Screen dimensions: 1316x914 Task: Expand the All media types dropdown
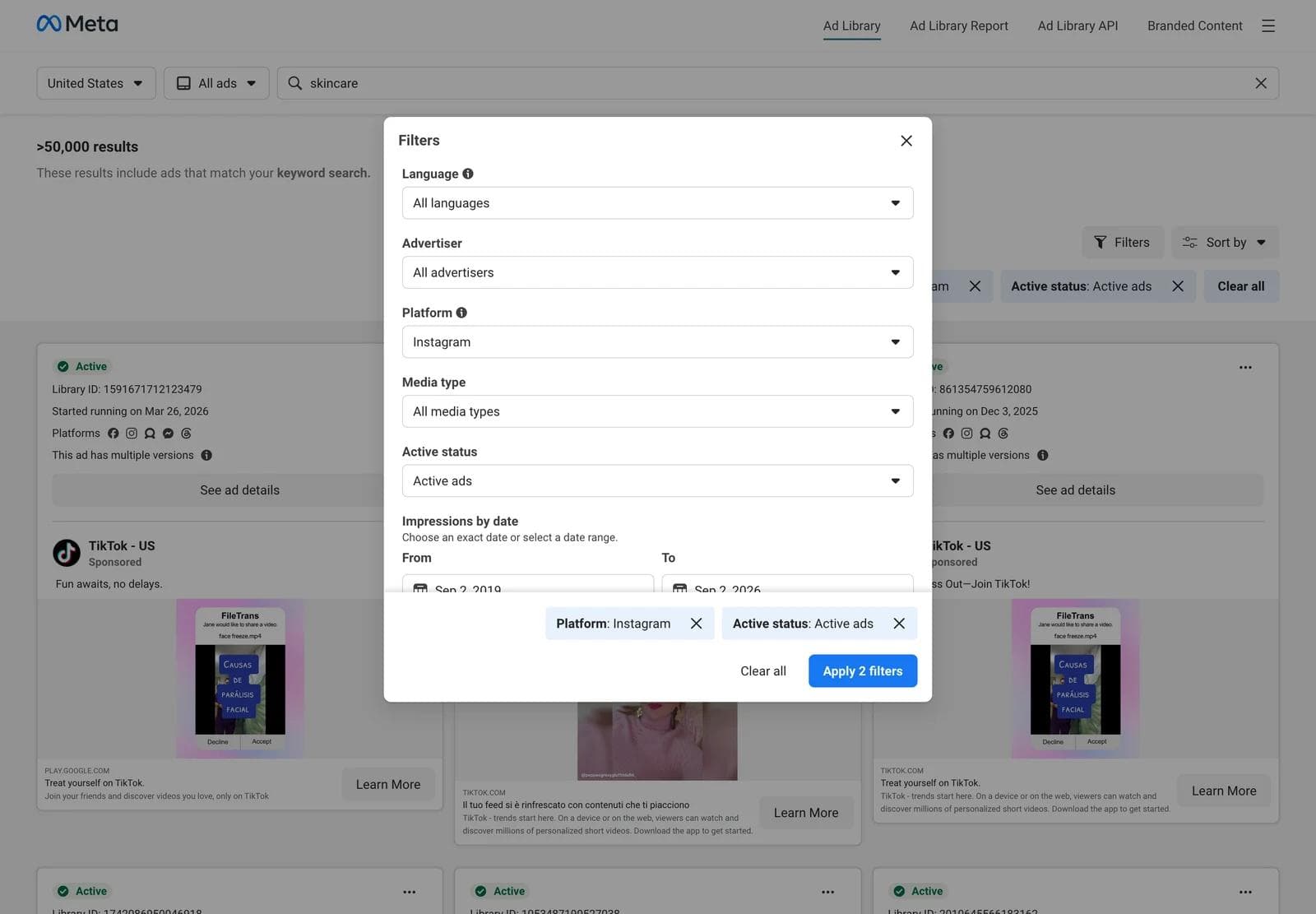coord(657,411)
